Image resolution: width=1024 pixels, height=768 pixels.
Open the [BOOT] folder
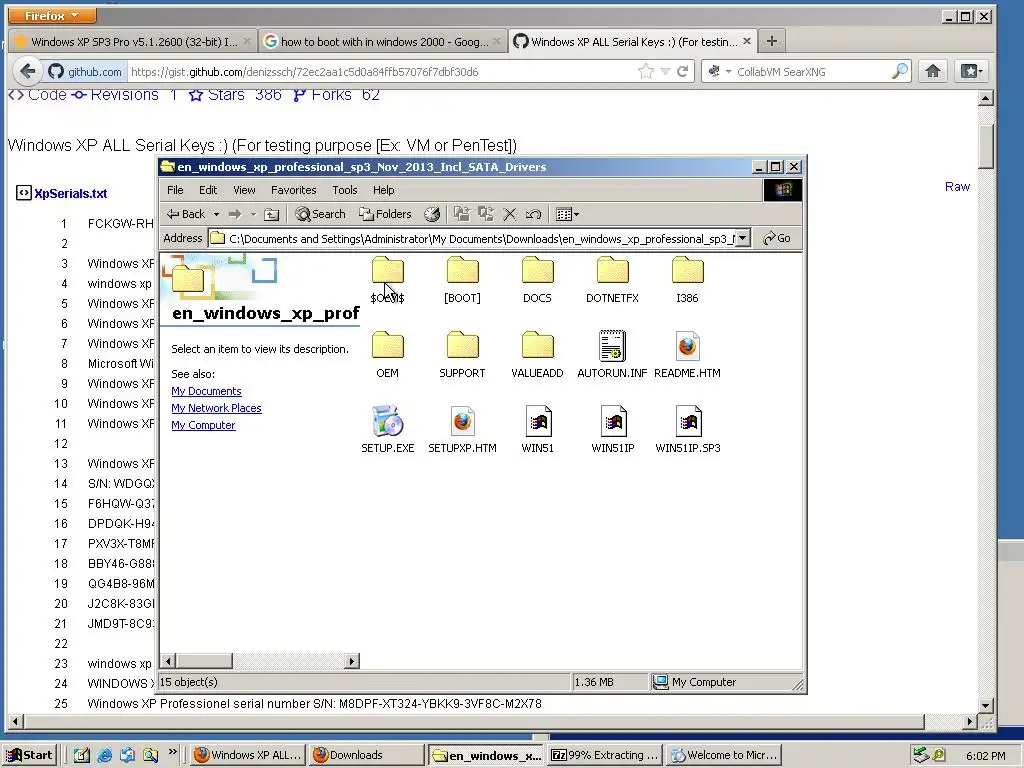[462, 280]
